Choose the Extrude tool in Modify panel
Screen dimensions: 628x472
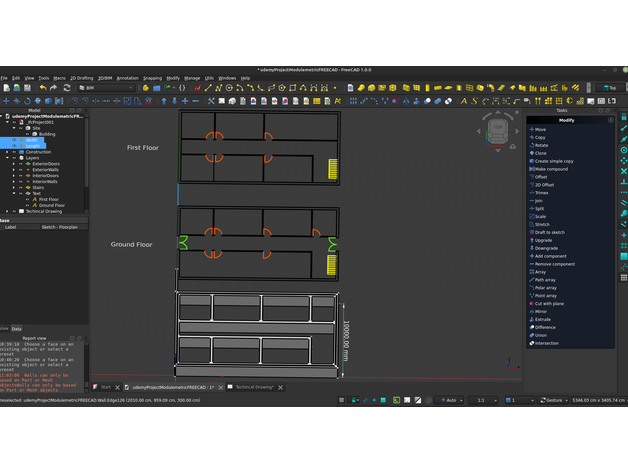coord(542,319)
